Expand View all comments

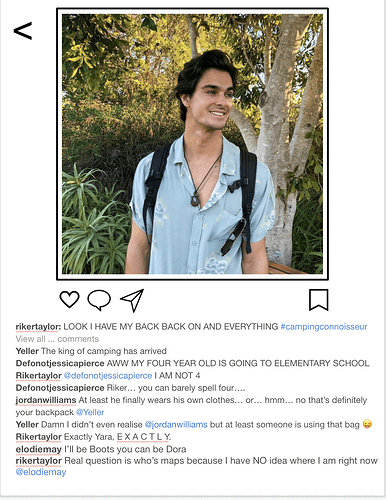pos(57,339)
